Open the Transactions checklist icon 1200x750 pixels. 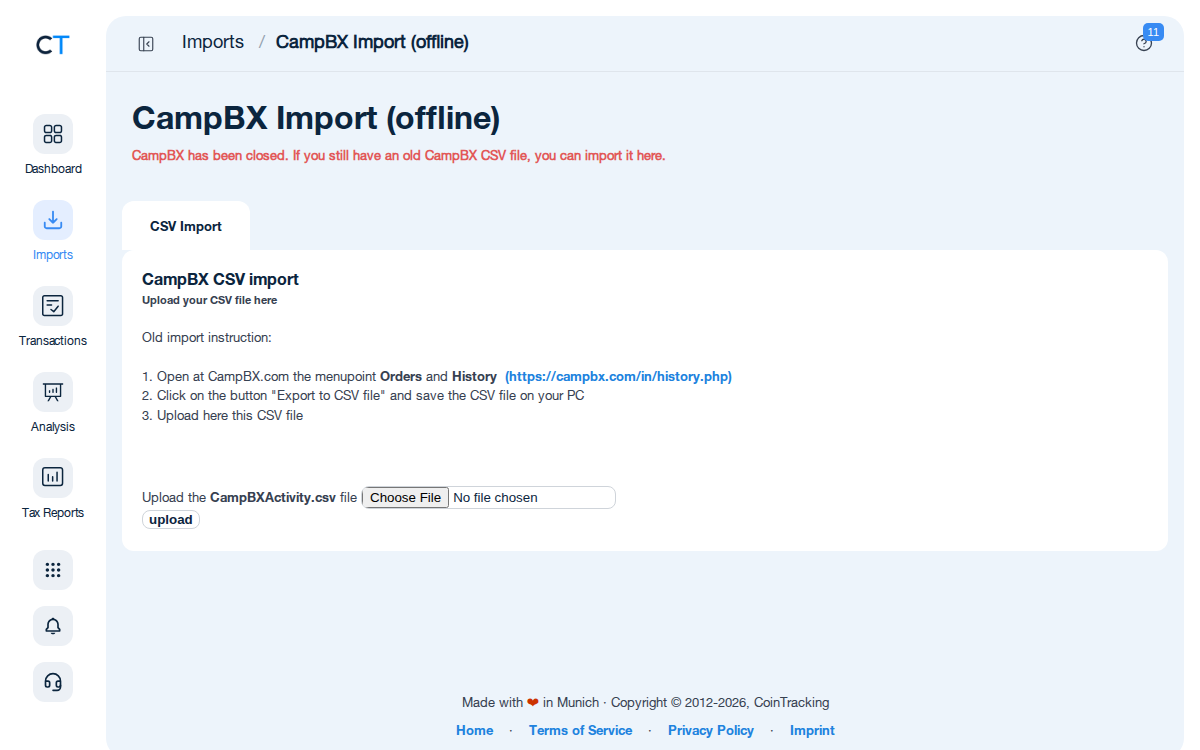pyautogui.click(x=53, y=306)
